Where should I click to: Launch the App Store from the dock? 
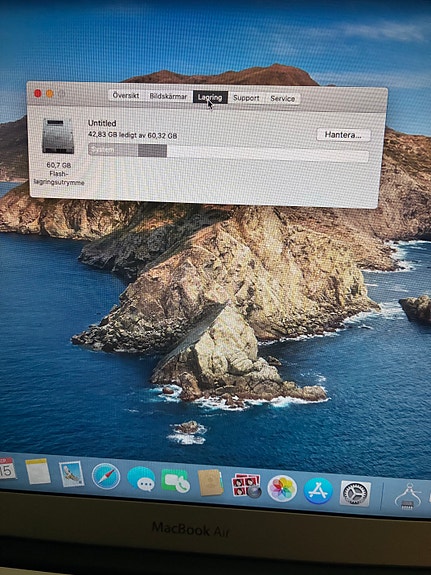(318, 491)
